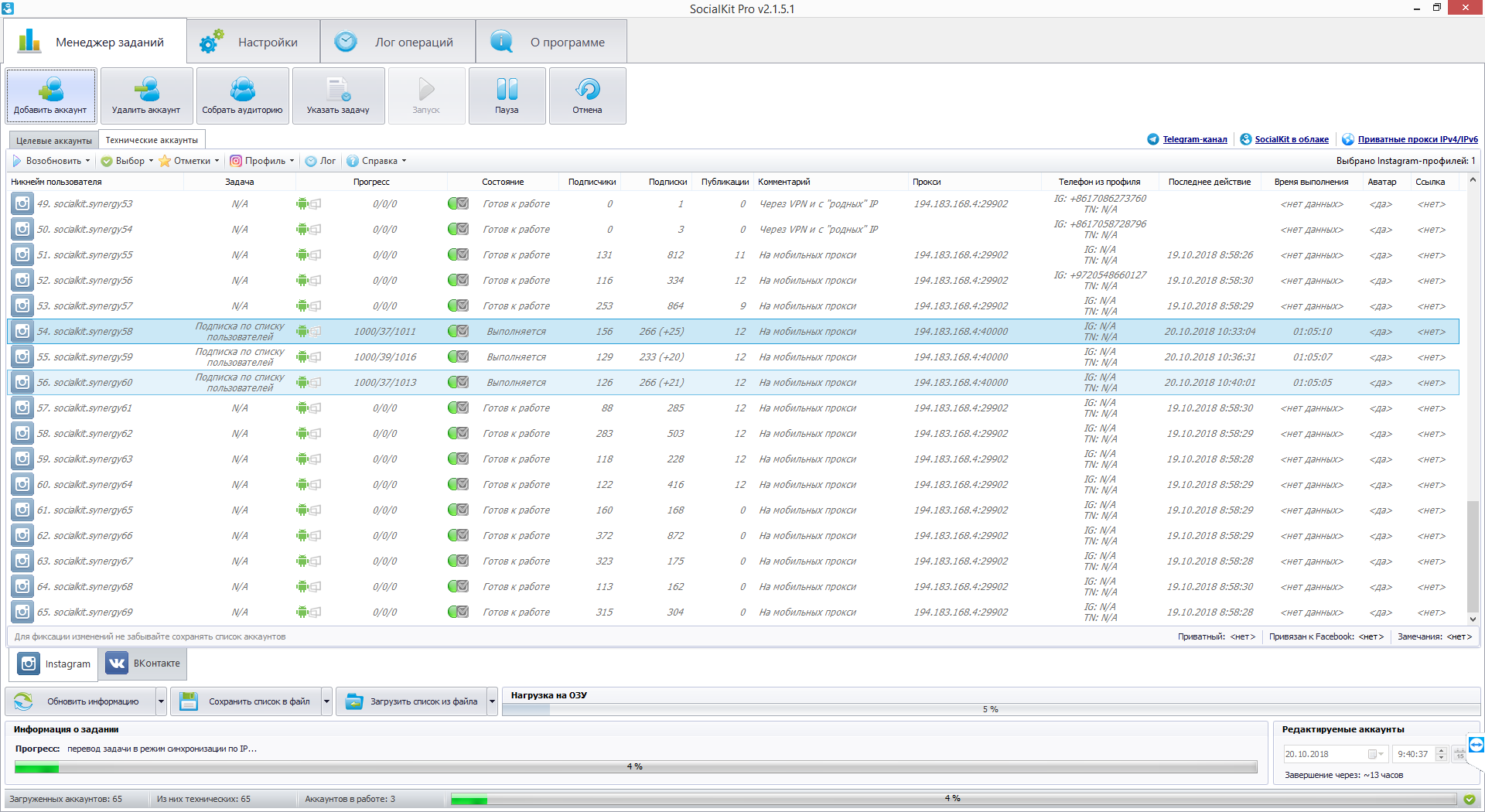Switch to Технические аккаунты tab
The image size is (1485, 812).
(x=152, y=140)
